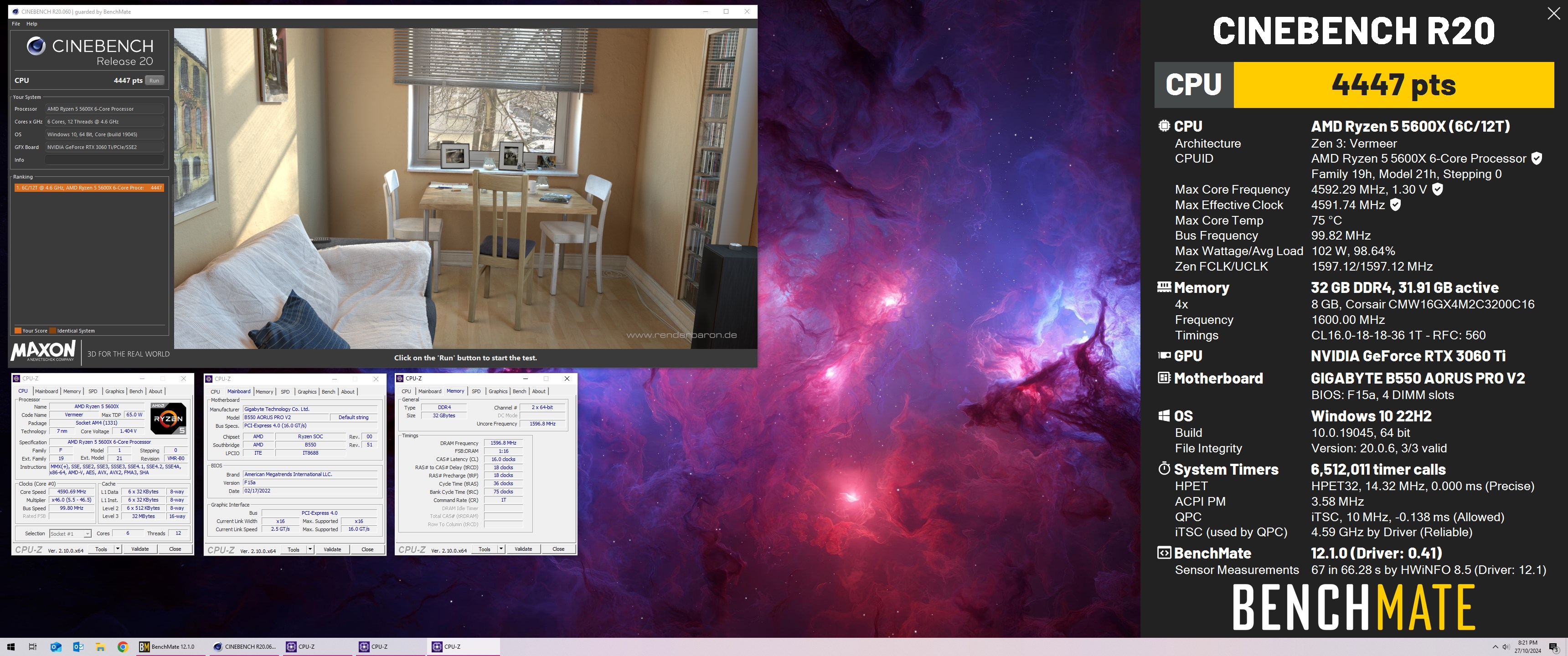Click the Multiplier value x46.0 in CPU-Z
The height and width of the screenshot is (656, 1568).
[72, 500]
